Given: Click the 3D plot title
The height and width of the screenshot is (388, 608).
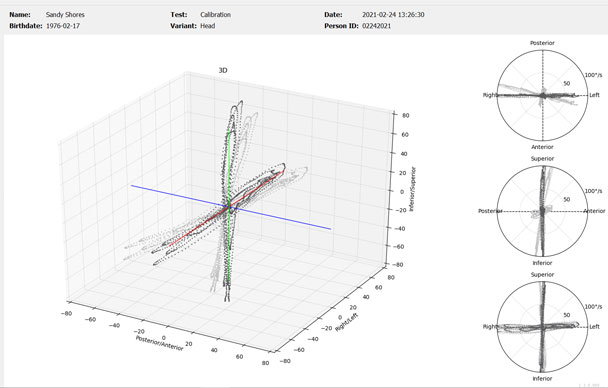Looking at the screenshot, I should [223, 71].
